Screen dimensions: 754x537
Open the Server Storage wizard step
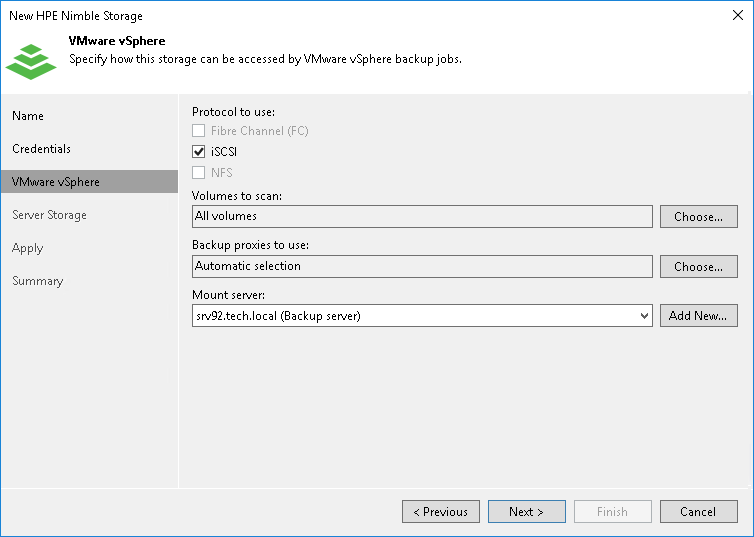(x=50, y=215)
